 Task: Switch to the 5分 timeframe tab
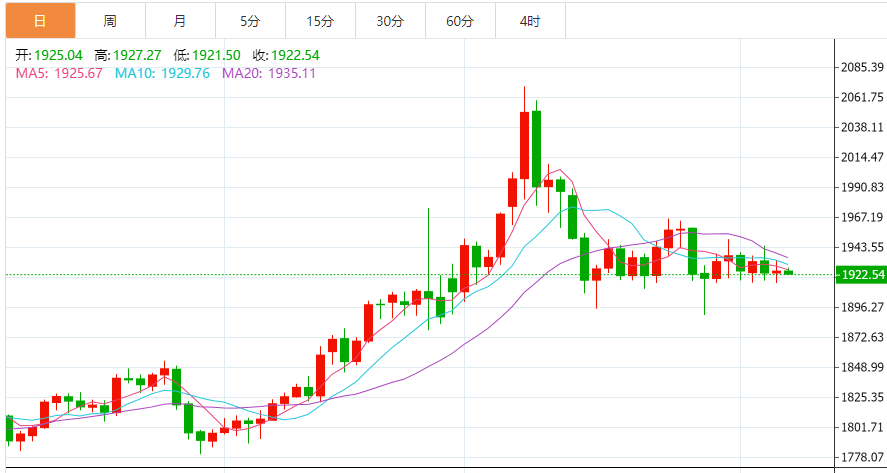(249, 20)
